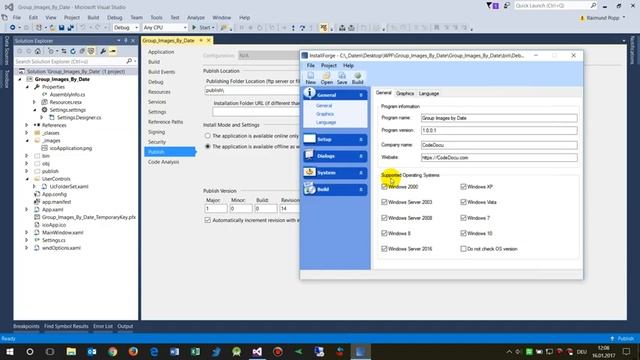Expand the System section in InstallForge
Screen dimensions: 640x360
point(335,173)
